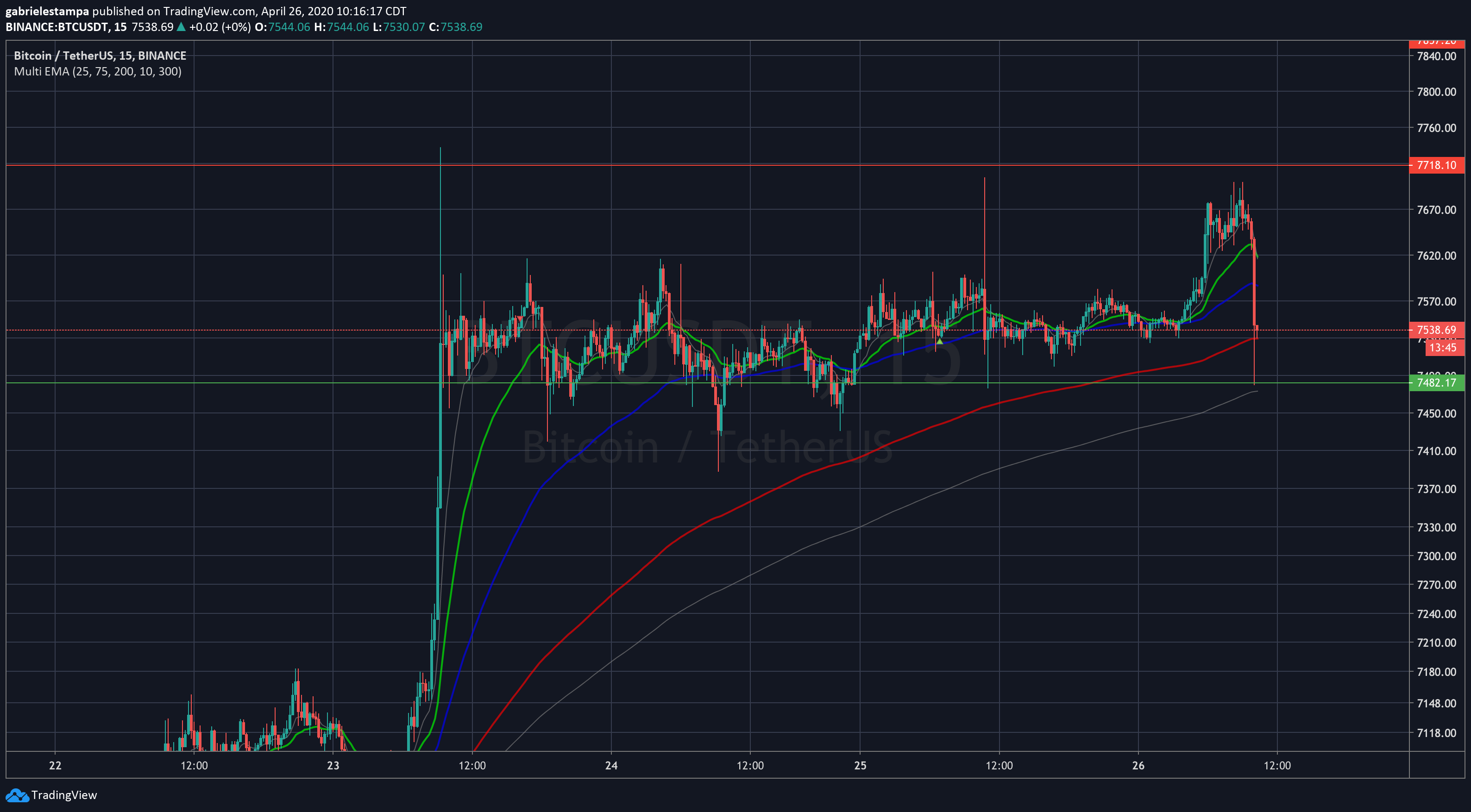Image resolution: width=1471 pixels, height=812 pixels.
Task: Click the 7410.00 price axis value
Action: coord(1436,451)
